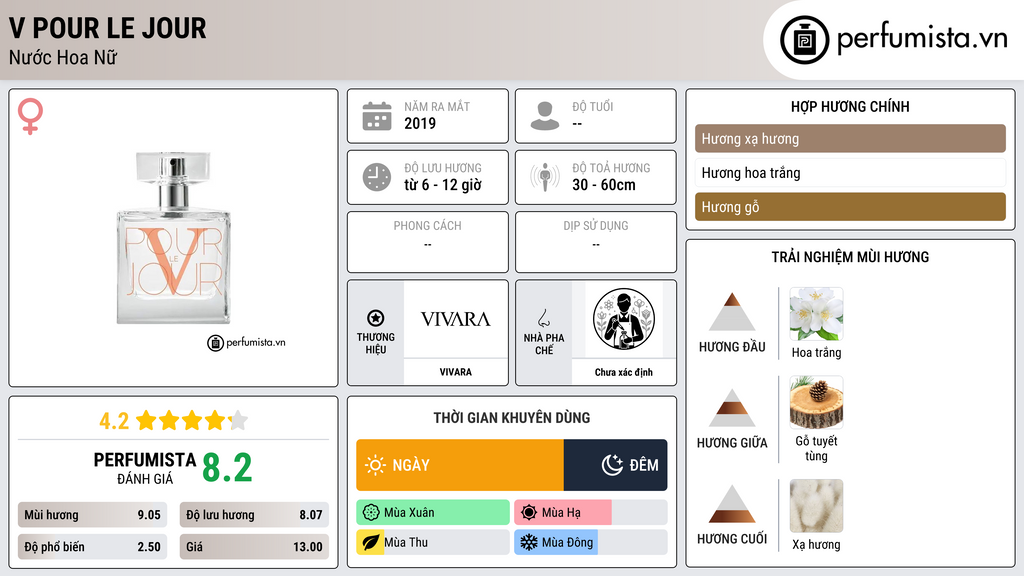The height and width of the screenshot is (576, 1024).
Task: Click the VIVARA brand name caption
Action: 455,372
